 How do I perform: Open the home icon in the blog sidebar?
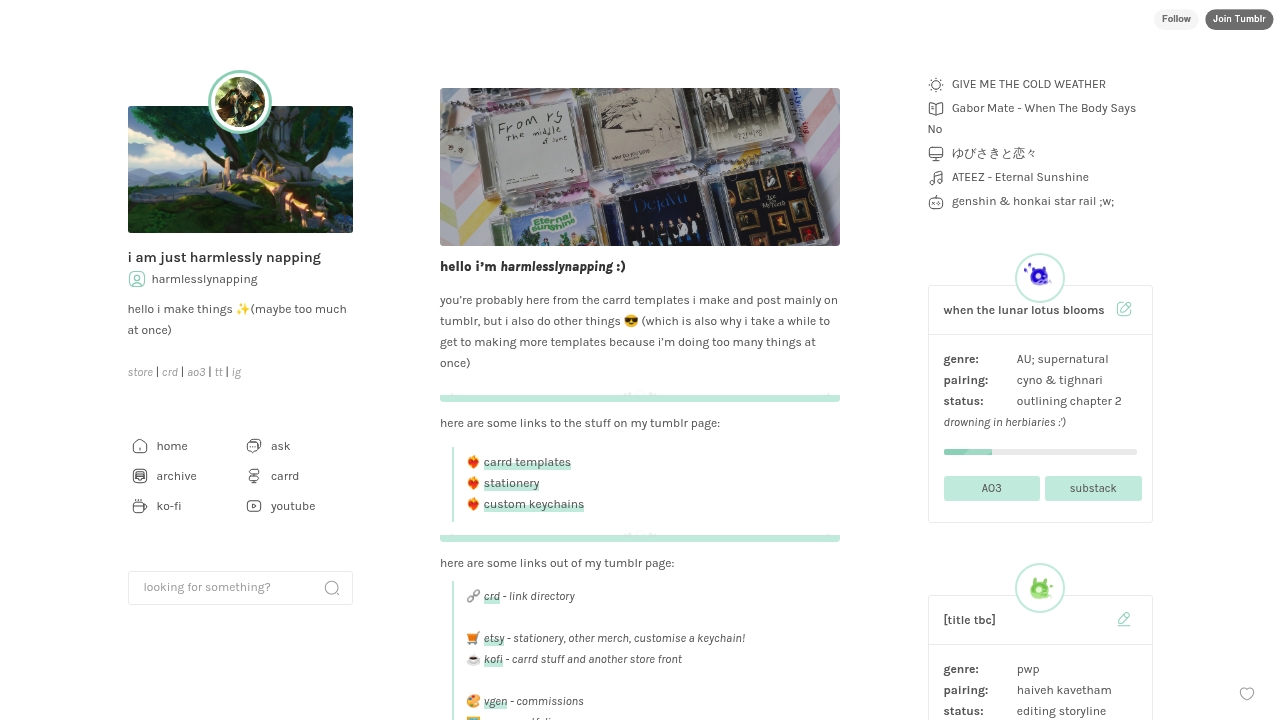140,446
